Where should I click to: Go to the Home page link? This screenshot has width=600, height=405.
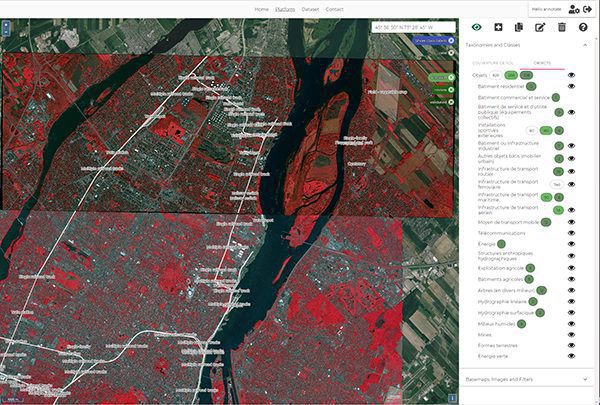pyautogui.click(x=262, y=9)
